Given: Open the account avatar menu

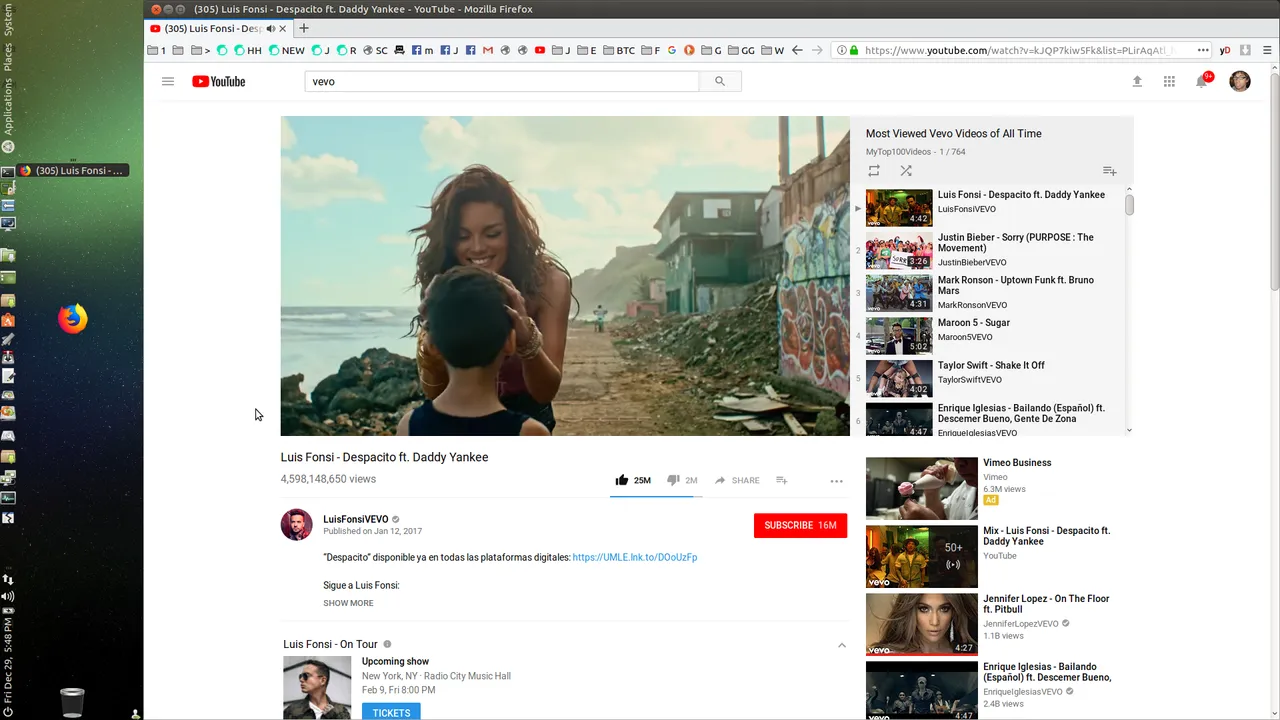Looking at the screenshot, I should 1240,81.
